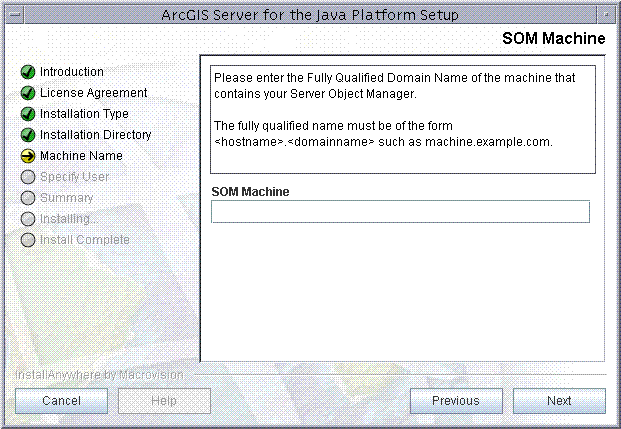Select the Introduction step label
This screenshot has height=429, width=621.
click(x=72, y=72)
